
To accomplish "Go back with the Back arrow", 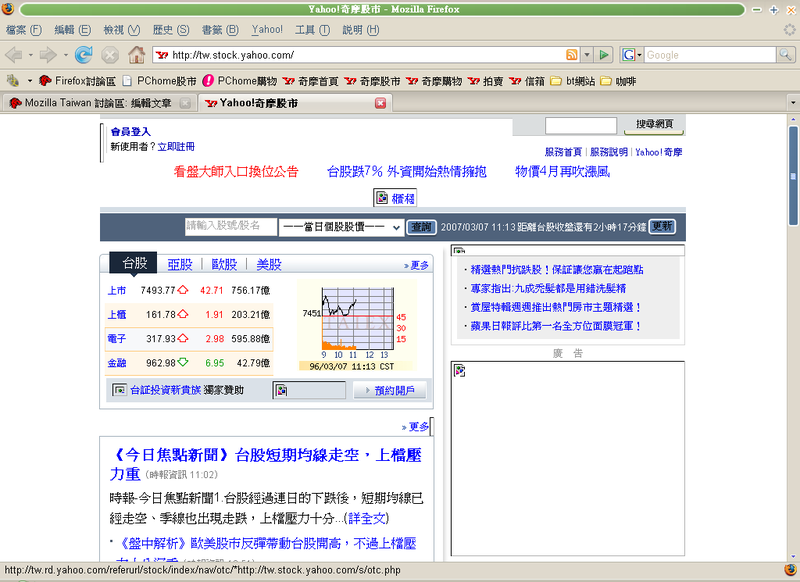I will coord(14,54).
